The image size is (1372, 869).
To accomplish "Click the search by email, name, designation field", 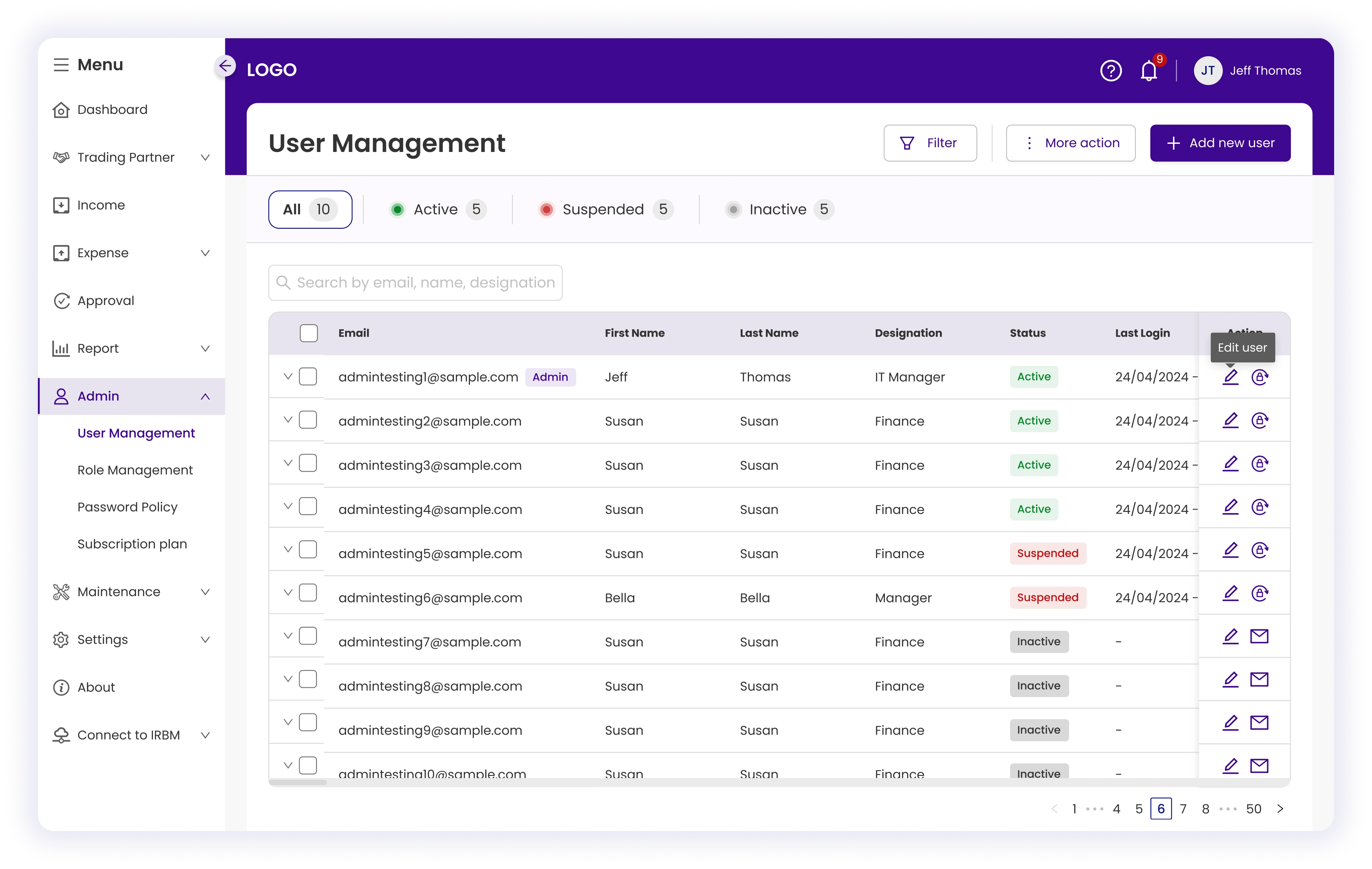I will 415,283.
